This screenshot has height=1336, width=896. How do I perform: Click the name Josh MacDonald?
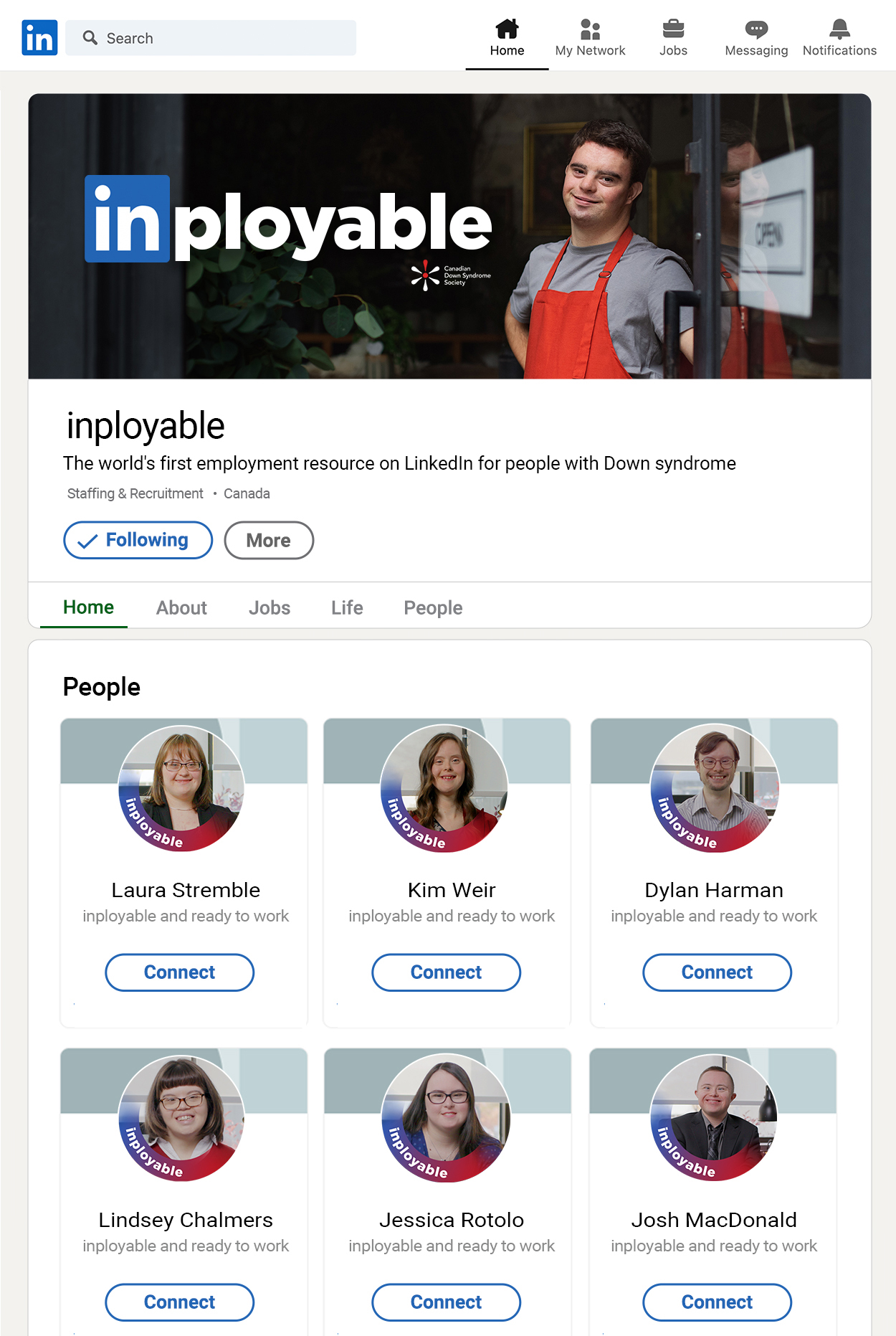coord(714,1220)
